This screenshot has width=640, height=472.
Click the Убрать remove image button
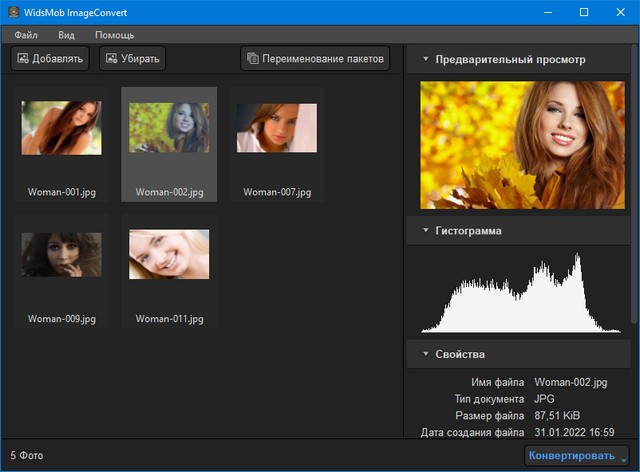click(x=132, y=59)
